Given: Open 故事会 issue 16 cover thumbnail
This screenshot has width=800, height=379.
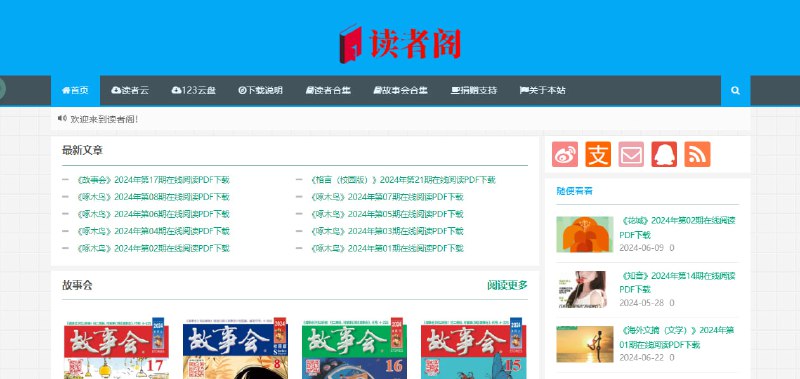Looking at the screenshot, I should pos(354,348).
